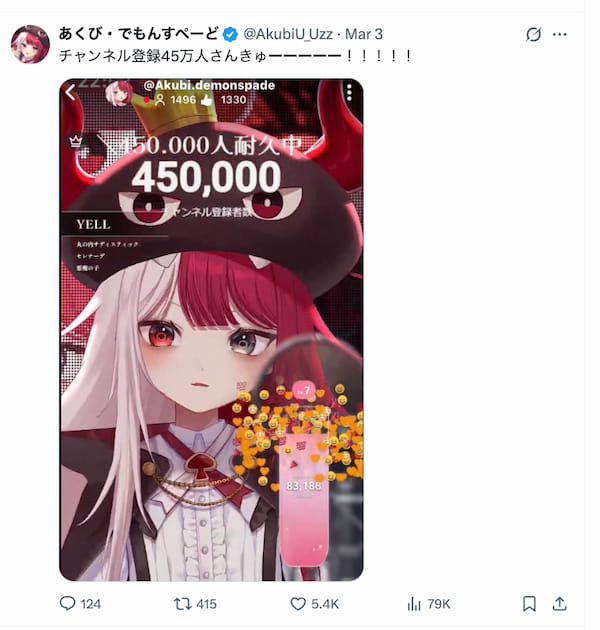Like the post with heart icon
Screen dimensions: 600x630
tap(298, 603)
